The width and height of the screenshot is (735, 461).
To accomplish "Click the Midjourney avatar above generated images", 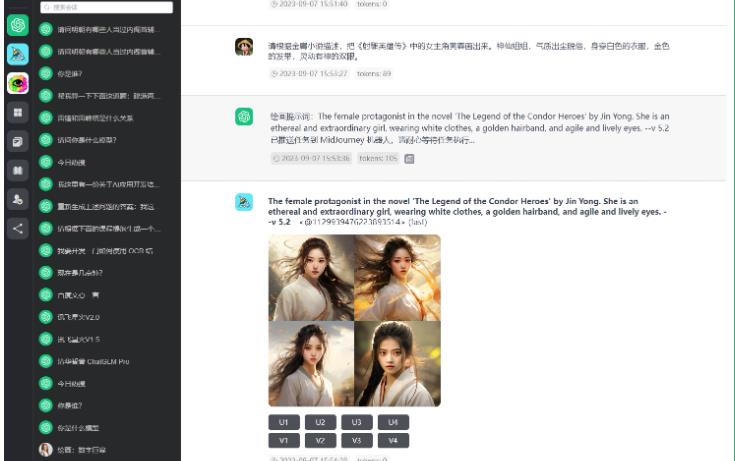I will [244, 202].
